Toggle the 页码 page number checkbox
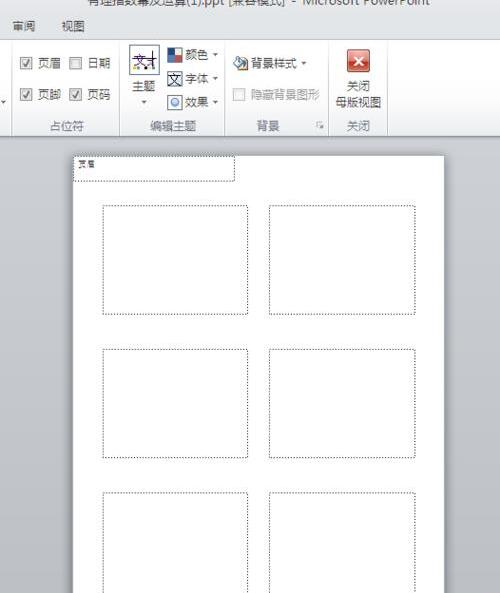Screen dimensions: 500x593 pos(76,94)
